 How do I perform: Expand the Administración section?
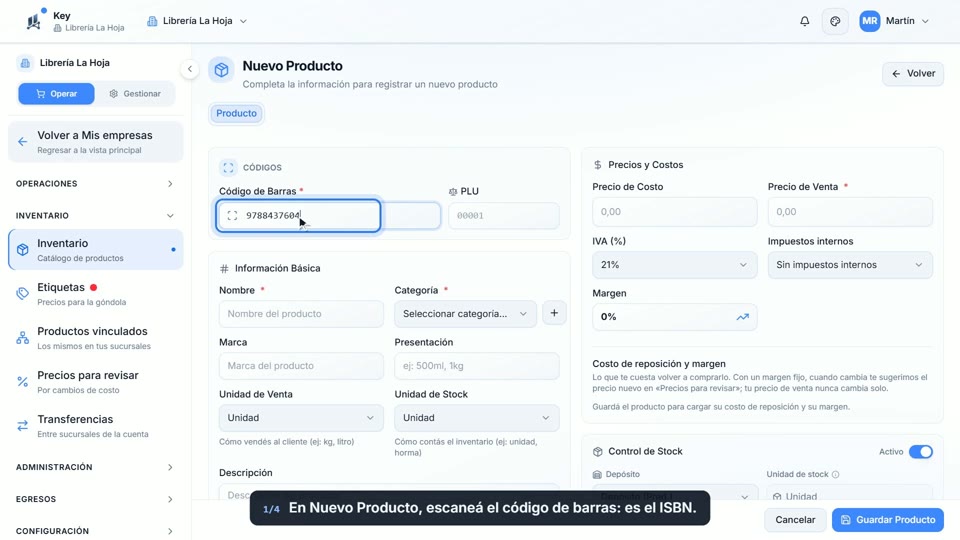click(95, 467)
